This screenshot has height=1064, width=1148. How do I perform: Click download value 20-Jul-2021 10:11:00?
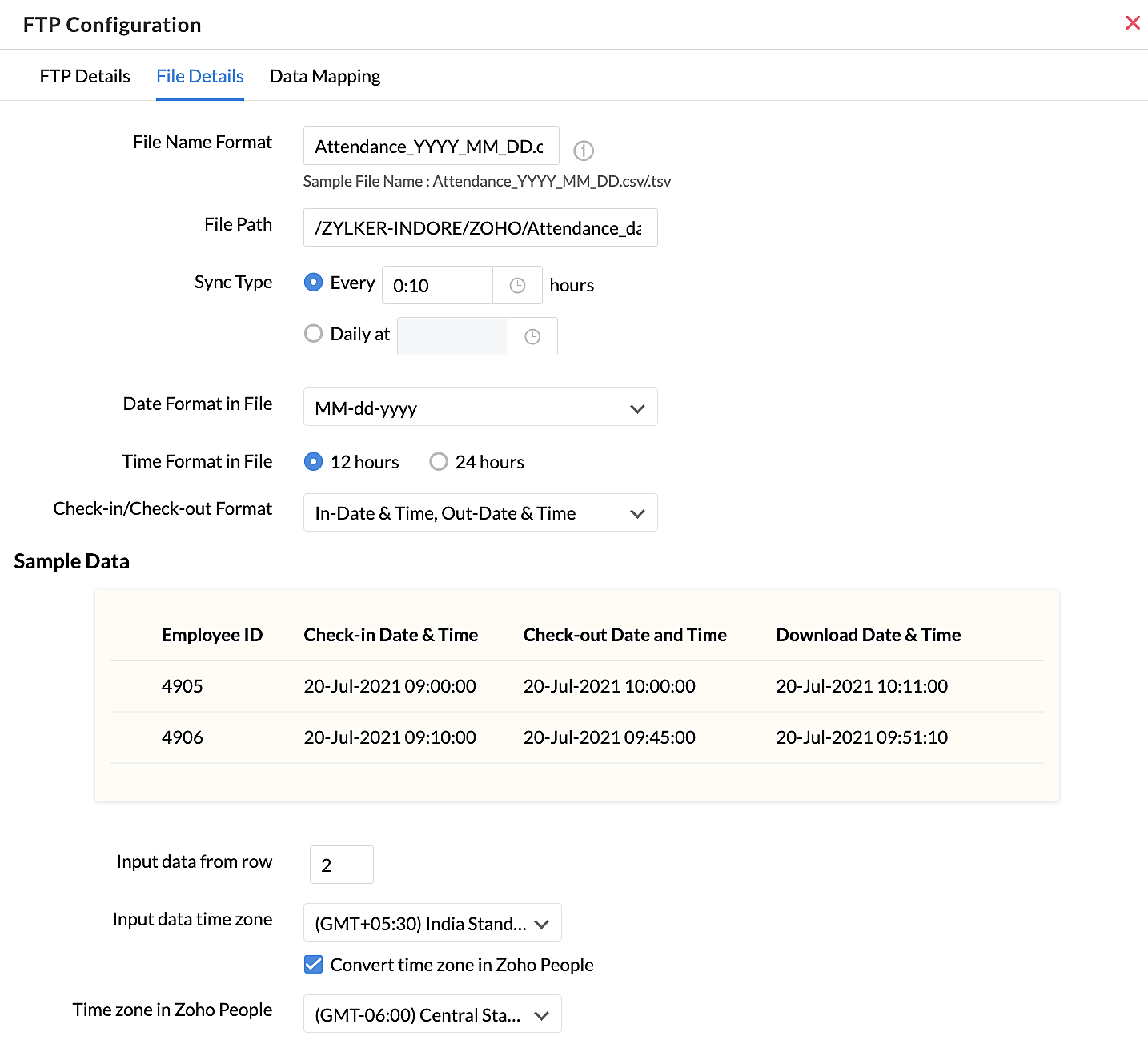point(862,686)
